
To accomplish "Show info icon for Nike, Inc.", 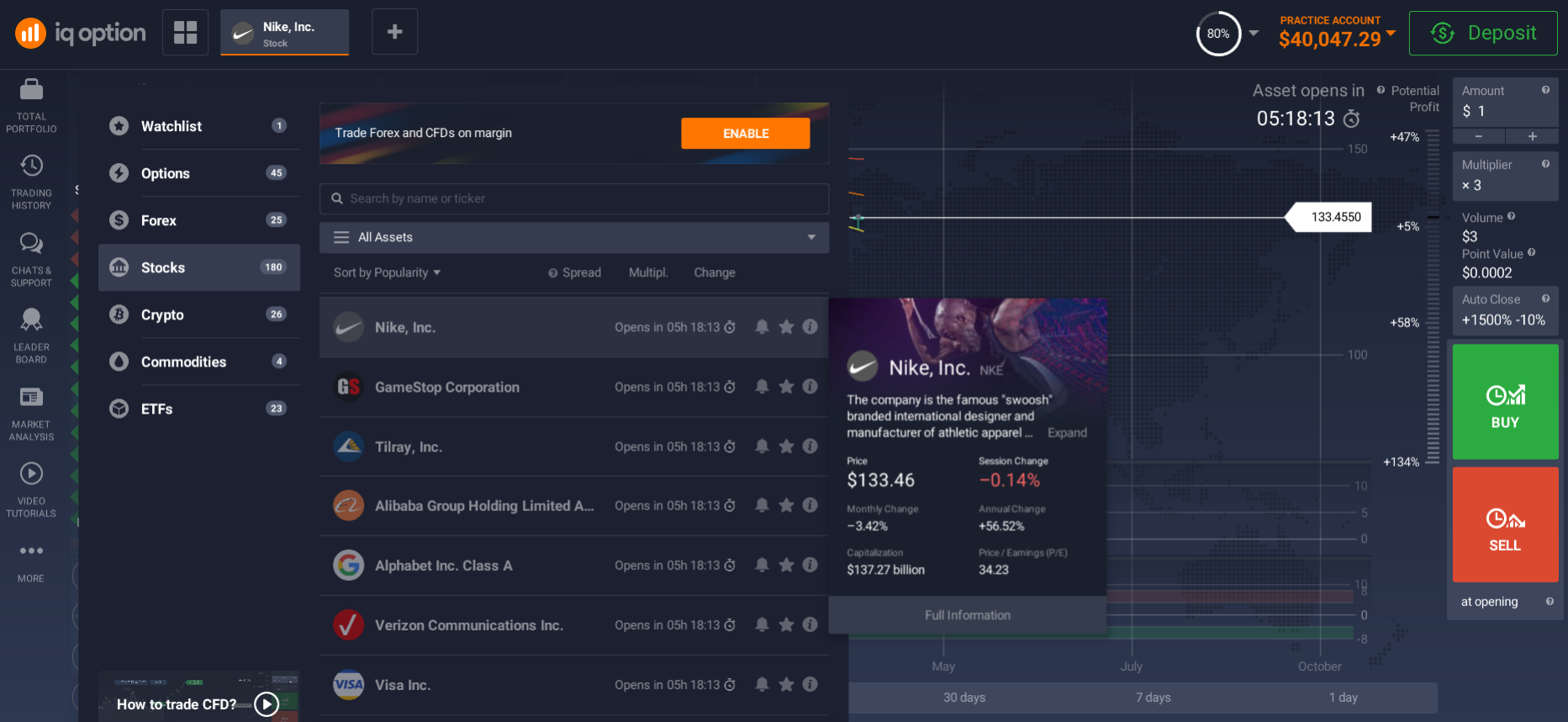I will tap(810, 327).
